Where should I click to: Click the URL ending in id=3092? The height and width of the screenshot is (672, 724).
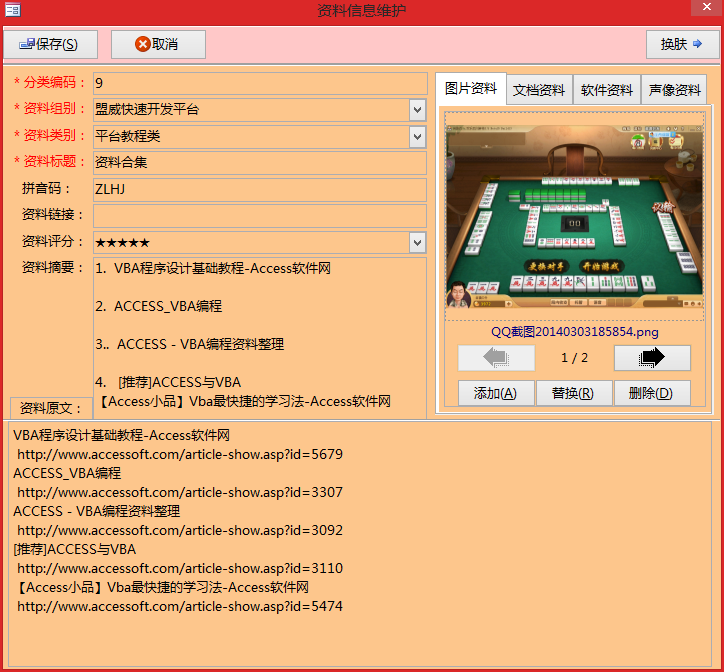(180, 530)
